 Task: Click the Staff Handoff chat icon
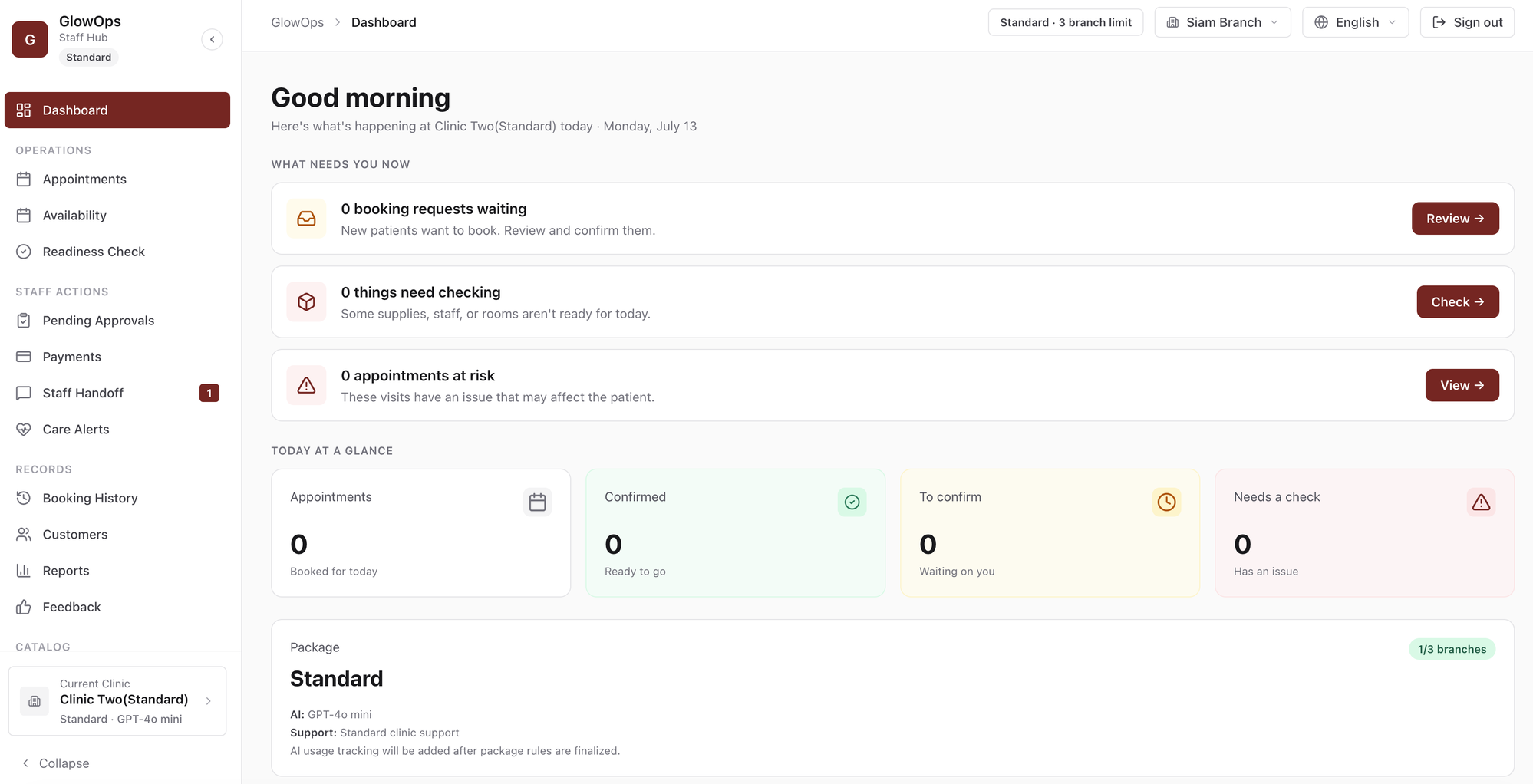click(x=24, y=393)
